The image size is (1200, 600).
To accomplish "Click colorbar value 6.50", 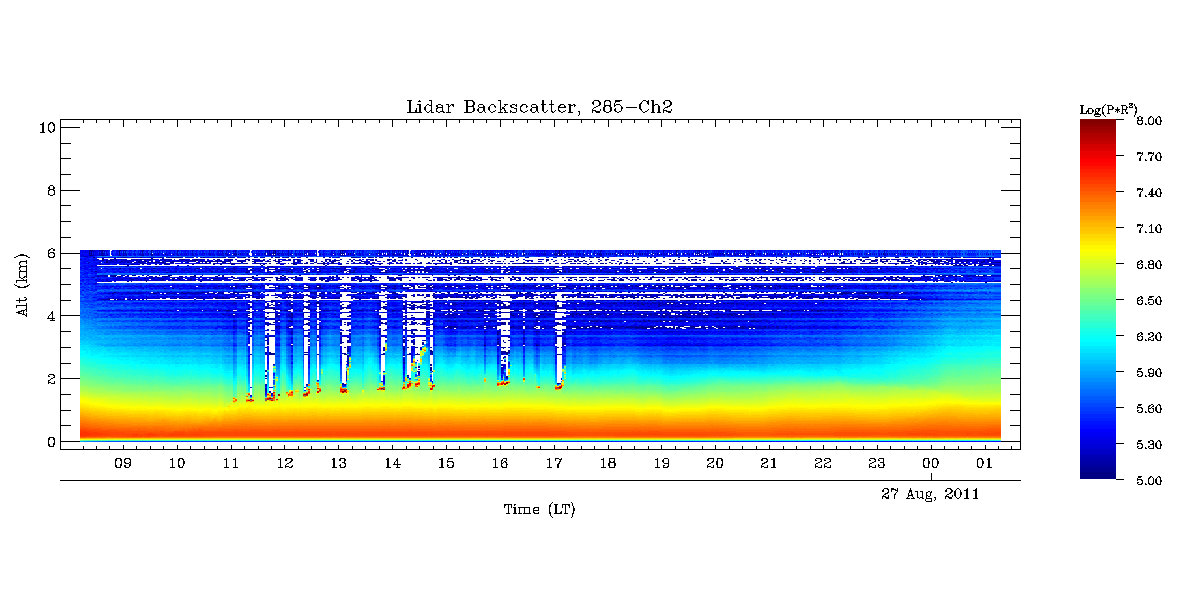I will (1148, 301).
